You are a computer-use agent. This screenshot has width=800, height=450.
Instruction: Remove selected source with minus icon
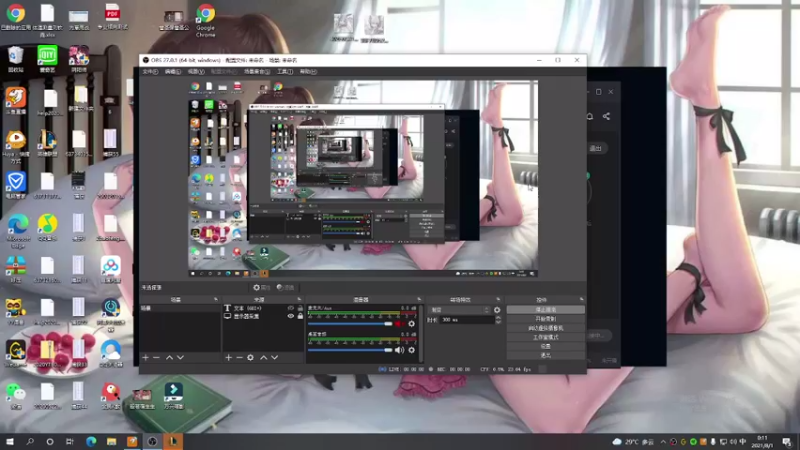pyautogui.click(x=239, y=358)
